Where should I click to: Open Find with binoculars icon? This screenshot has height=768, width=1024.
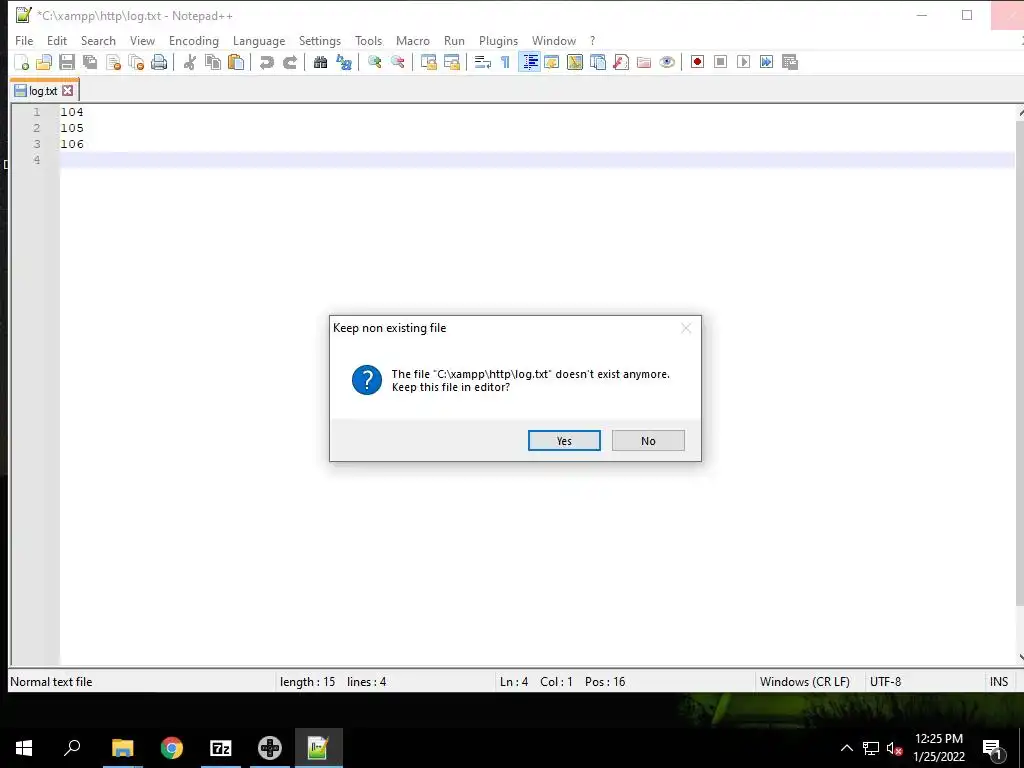[320, 62]
